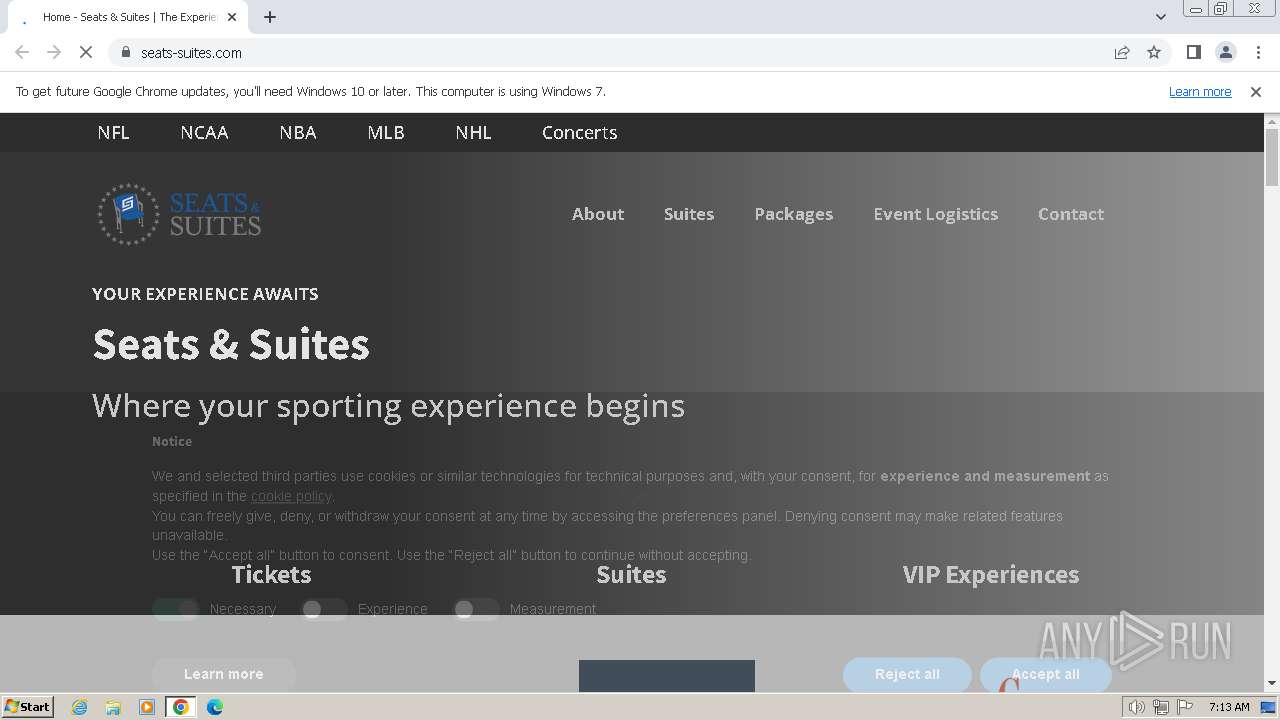Click the show desktop tray icon
1280x720 pixels.
(1268, 707)
